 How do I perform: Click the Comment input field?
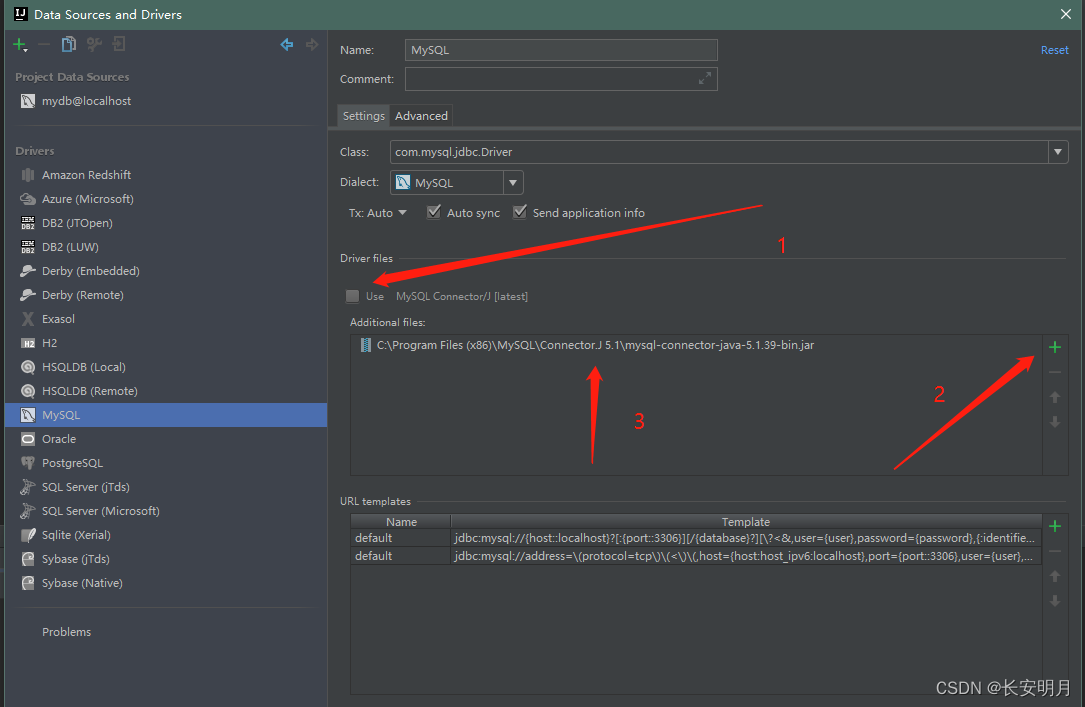561,79
